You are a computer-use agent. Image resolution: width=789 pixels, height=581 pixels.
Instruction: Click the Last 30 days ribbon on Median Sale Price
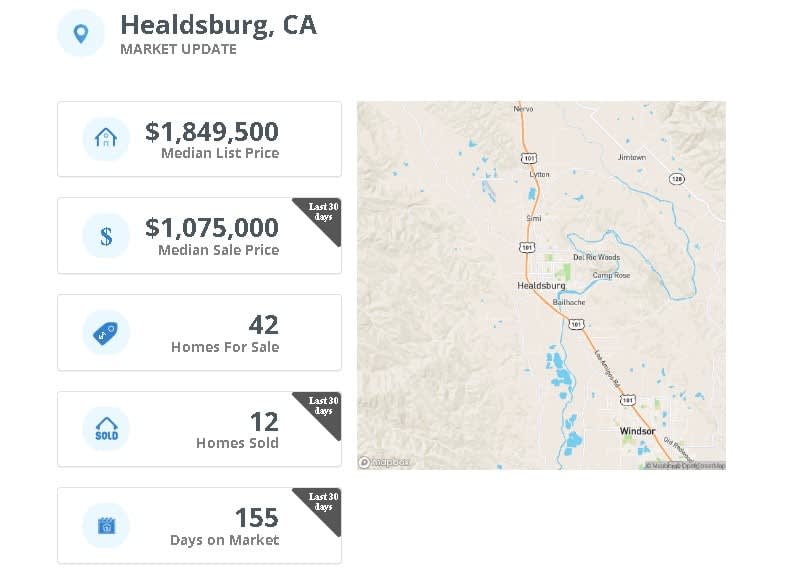[321, 218]
